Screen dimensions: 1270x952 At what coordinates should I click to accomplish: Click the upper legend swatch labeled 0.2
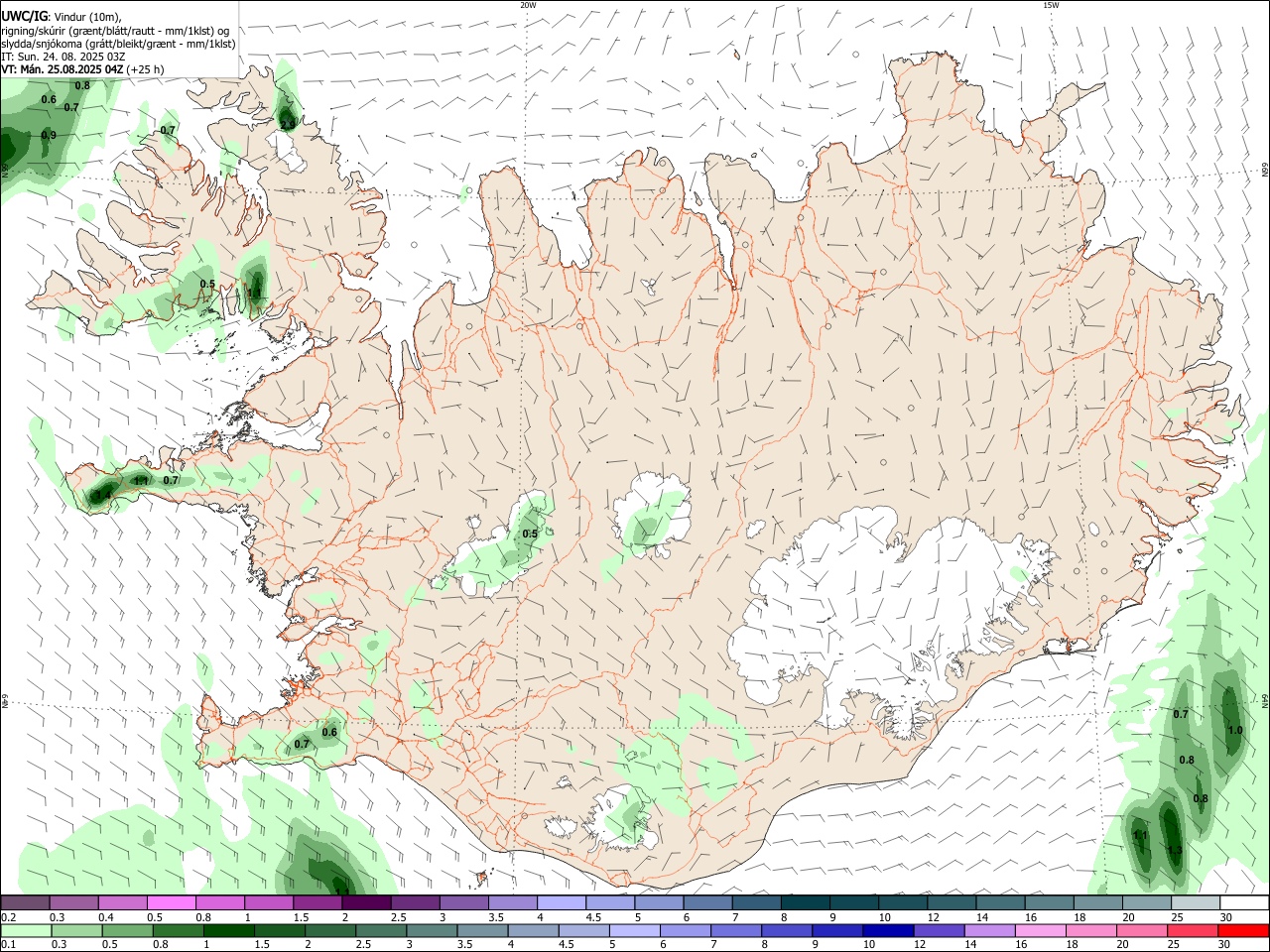(x=25, y=902)
